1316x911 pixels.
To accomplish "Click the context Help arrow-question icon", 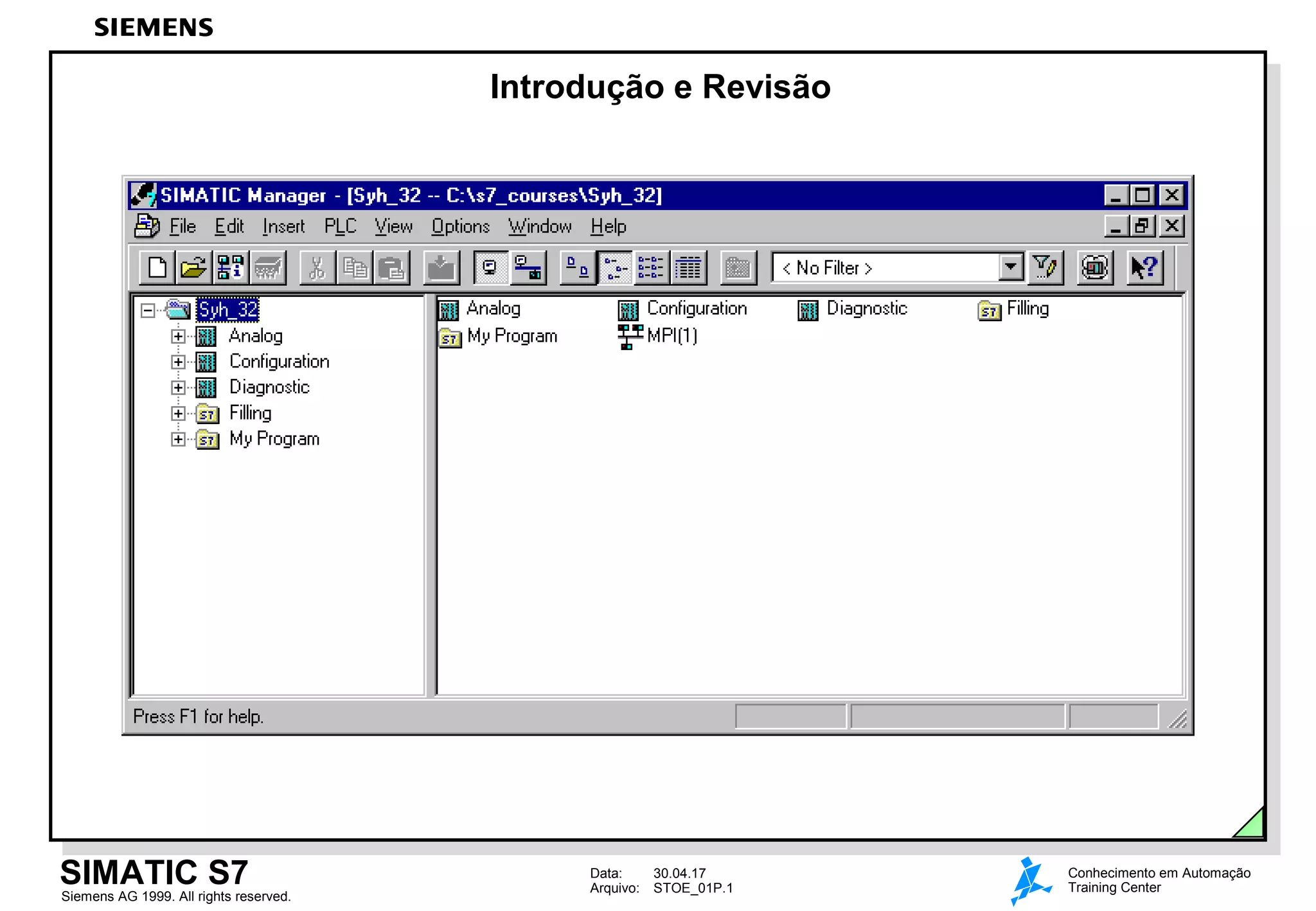I will [1144, 267].
